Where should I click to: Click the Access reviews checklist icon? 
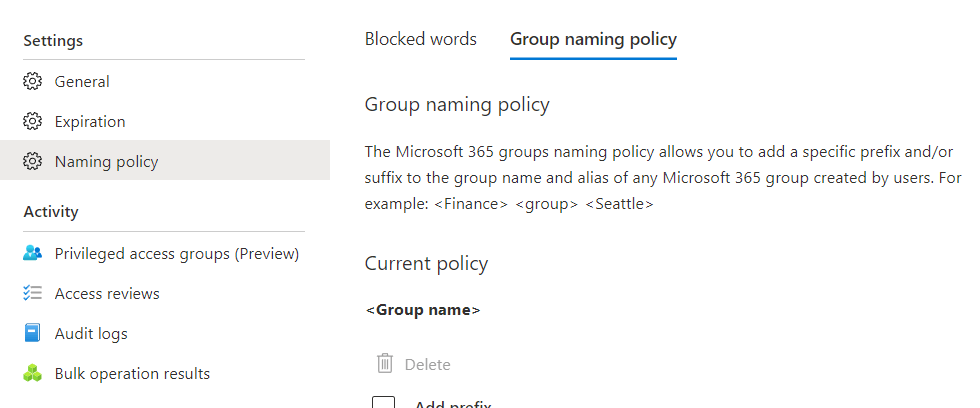click(32, 293)
